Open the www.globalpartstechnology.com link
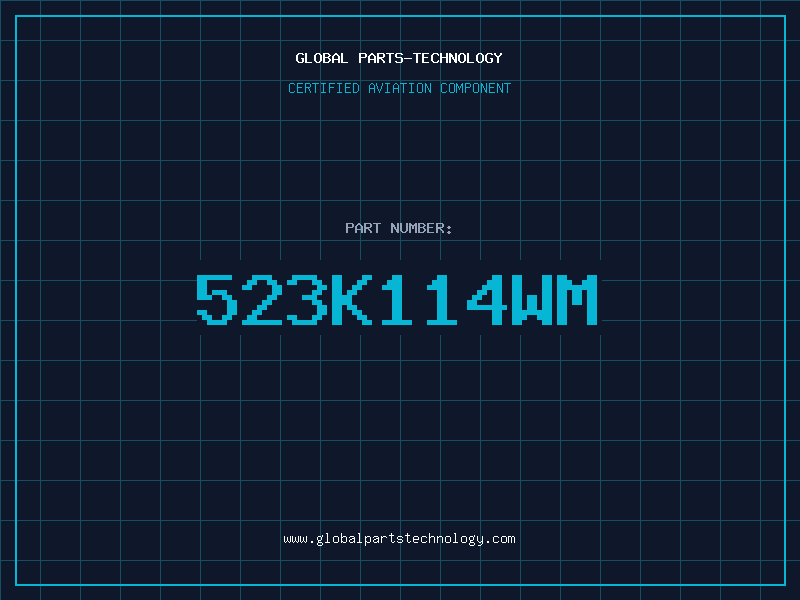 399,539
